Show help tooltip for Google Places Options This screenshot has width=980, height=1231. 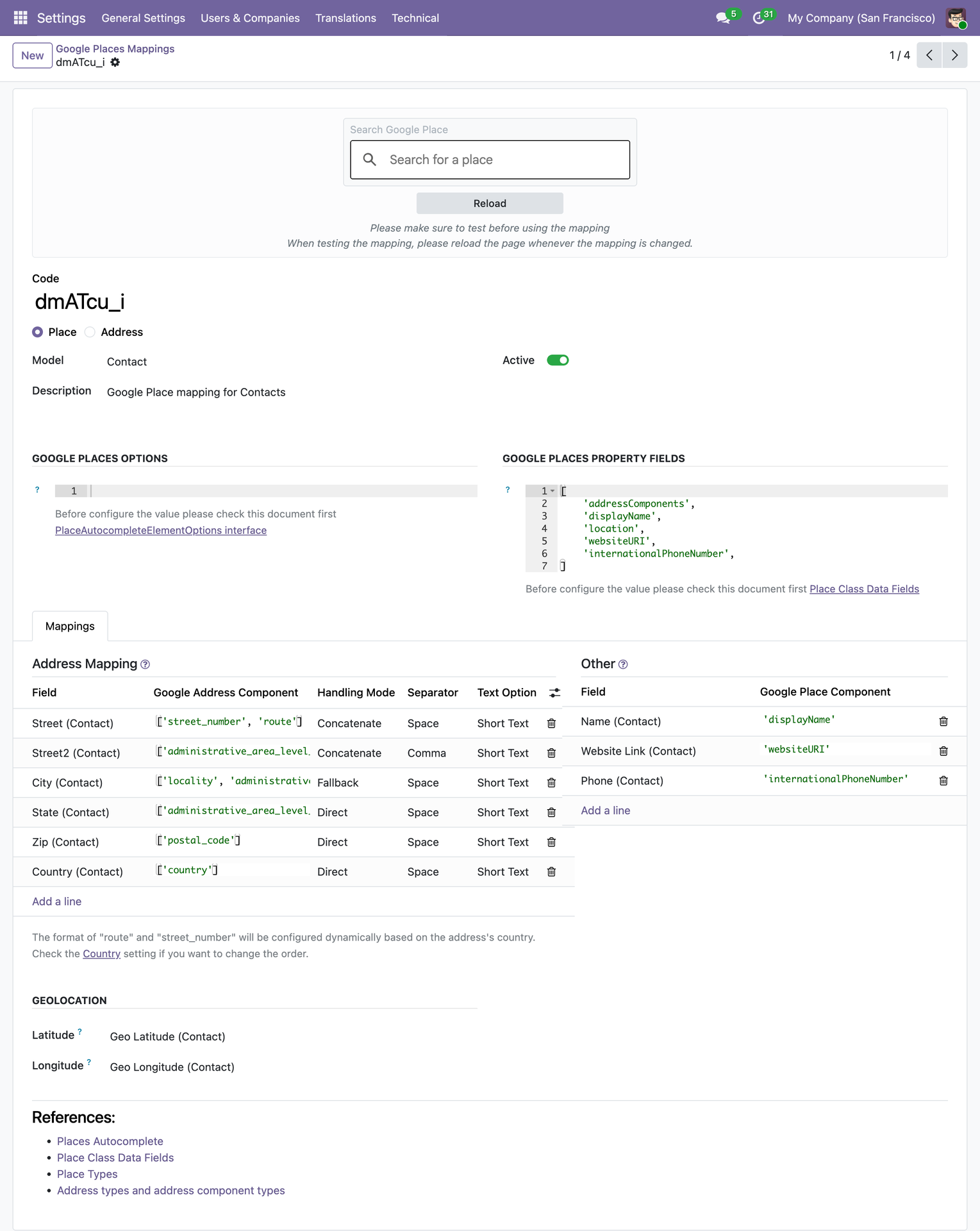point(37,490)
